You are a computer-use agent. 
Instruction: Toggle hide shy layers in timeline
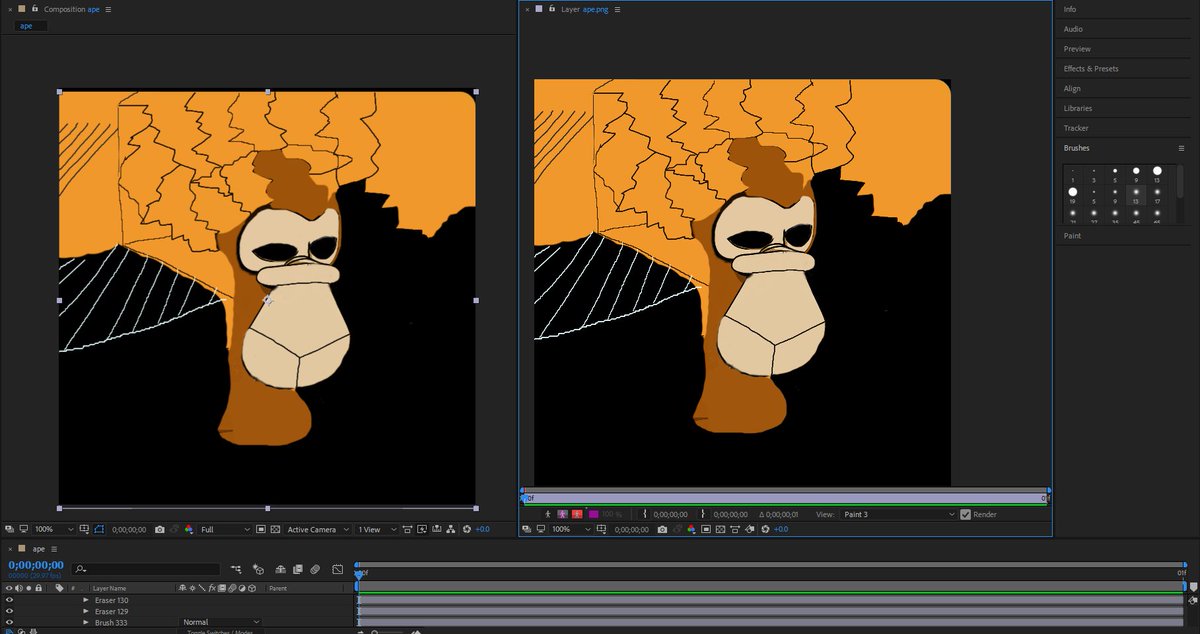pyautogui.click(x=280, y=569)
